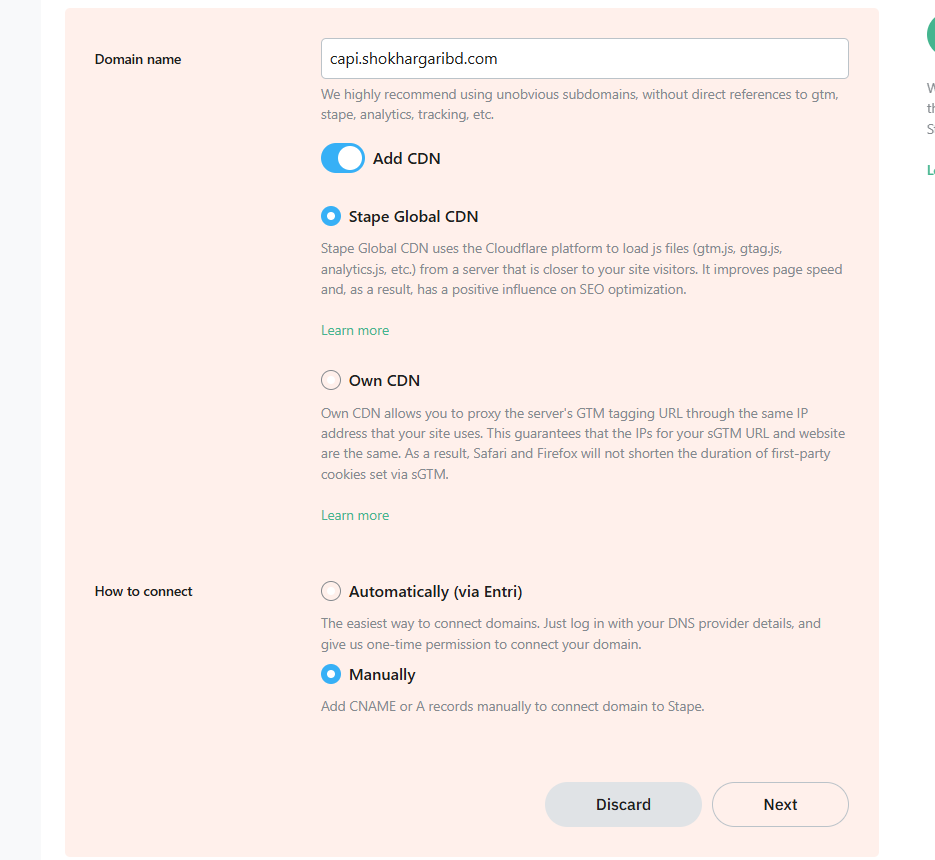The width and height of the screenshot is (935, 860).
Task: Focus the Domain name input field
Action: click(584, 58)
